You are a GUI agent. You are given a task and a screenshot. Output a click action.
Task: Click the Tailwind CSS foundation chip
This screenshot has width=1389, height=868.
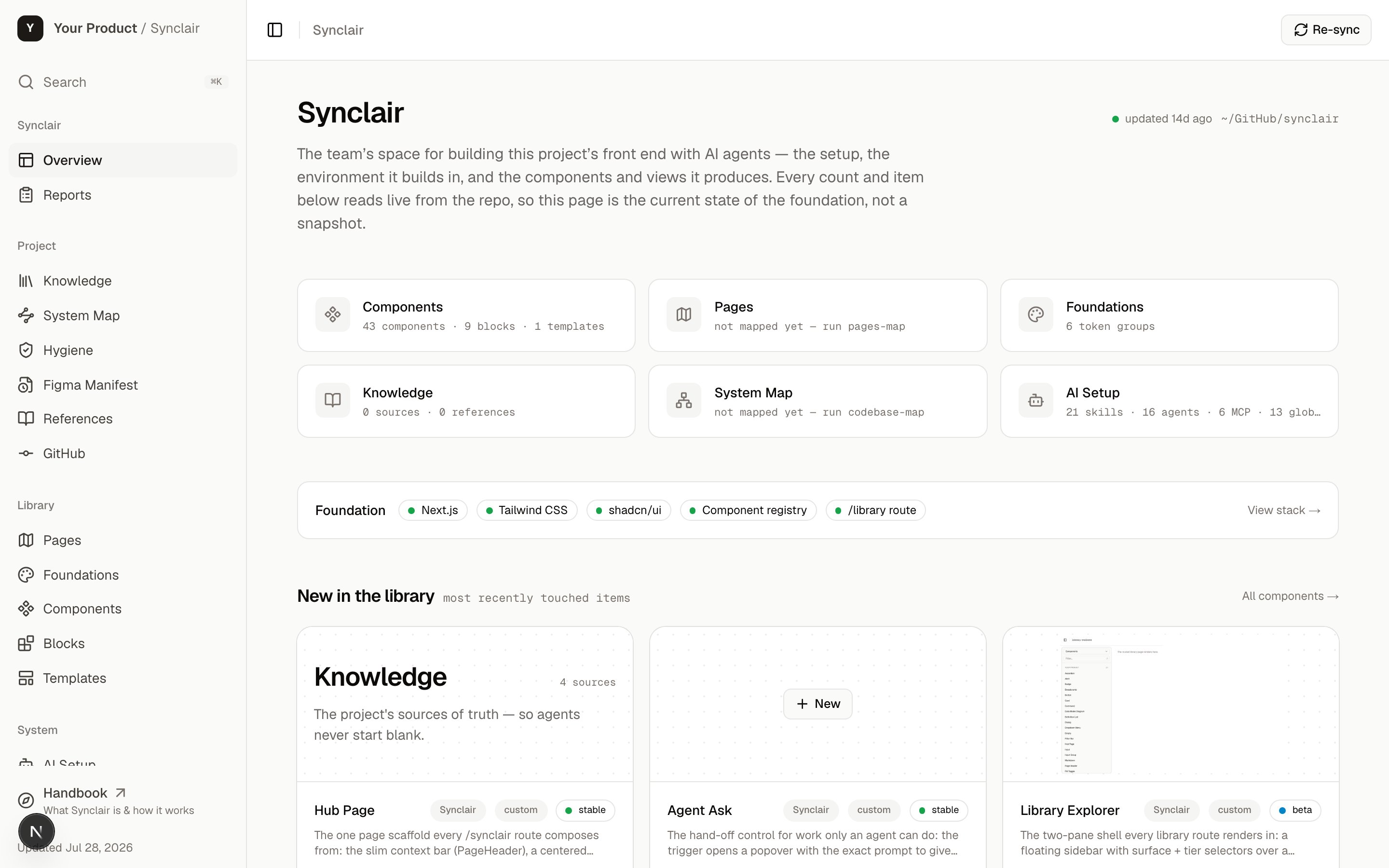click(527, 510)
